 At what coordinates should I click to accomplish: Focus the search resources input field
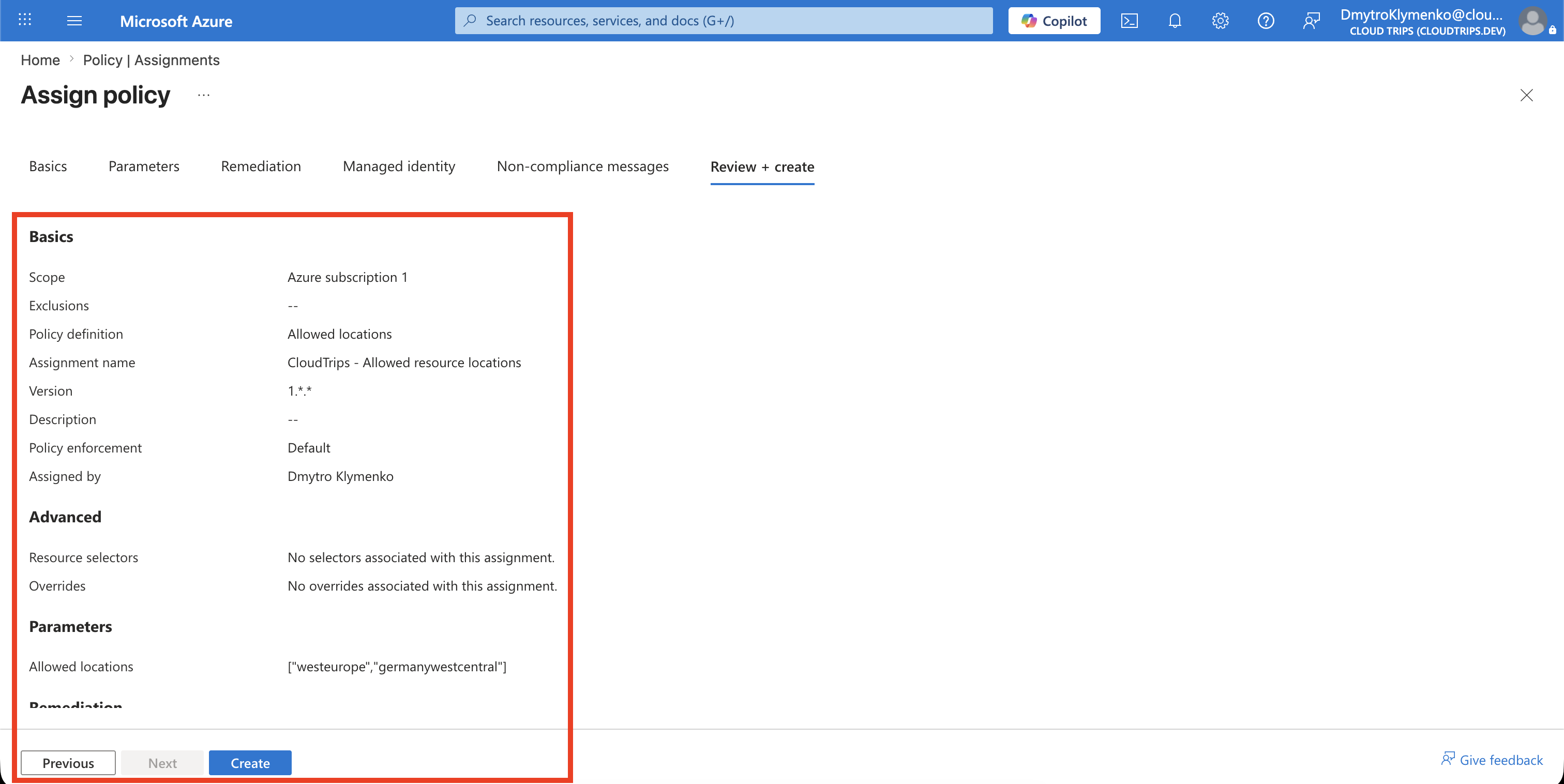[x=724, y=21]
